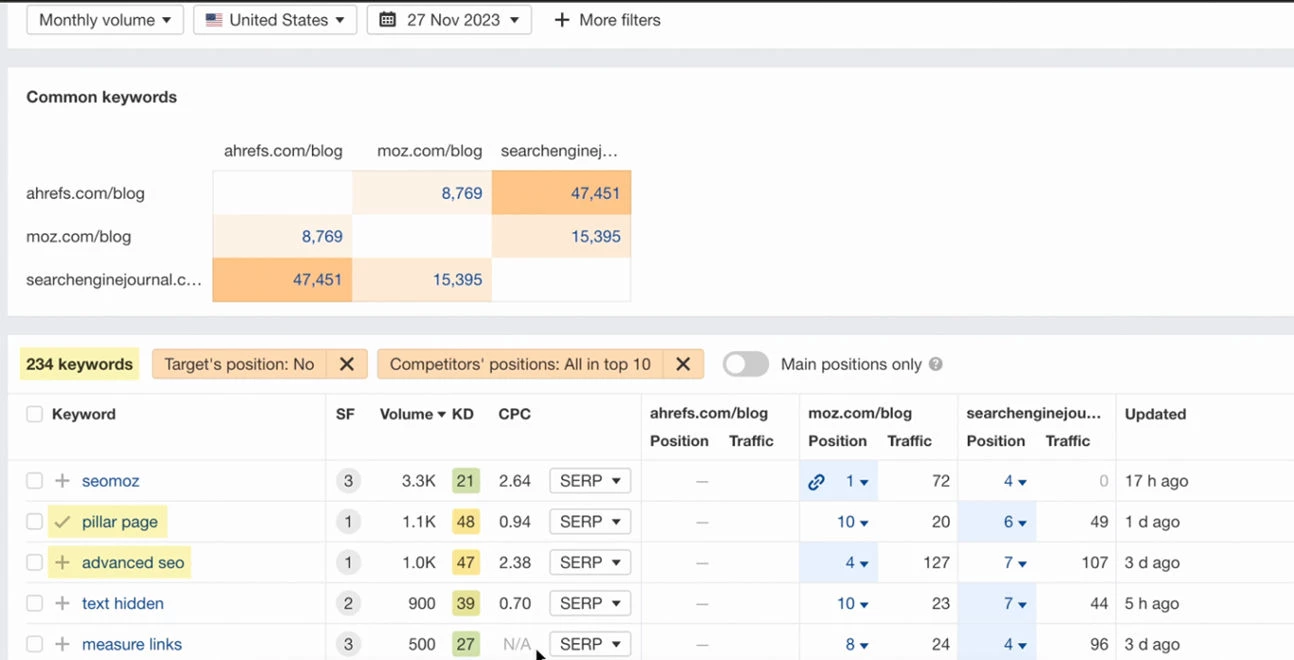This screenshot has width=1294, height=660.
Task: Sort by KD column header
Action: [463, 414]
